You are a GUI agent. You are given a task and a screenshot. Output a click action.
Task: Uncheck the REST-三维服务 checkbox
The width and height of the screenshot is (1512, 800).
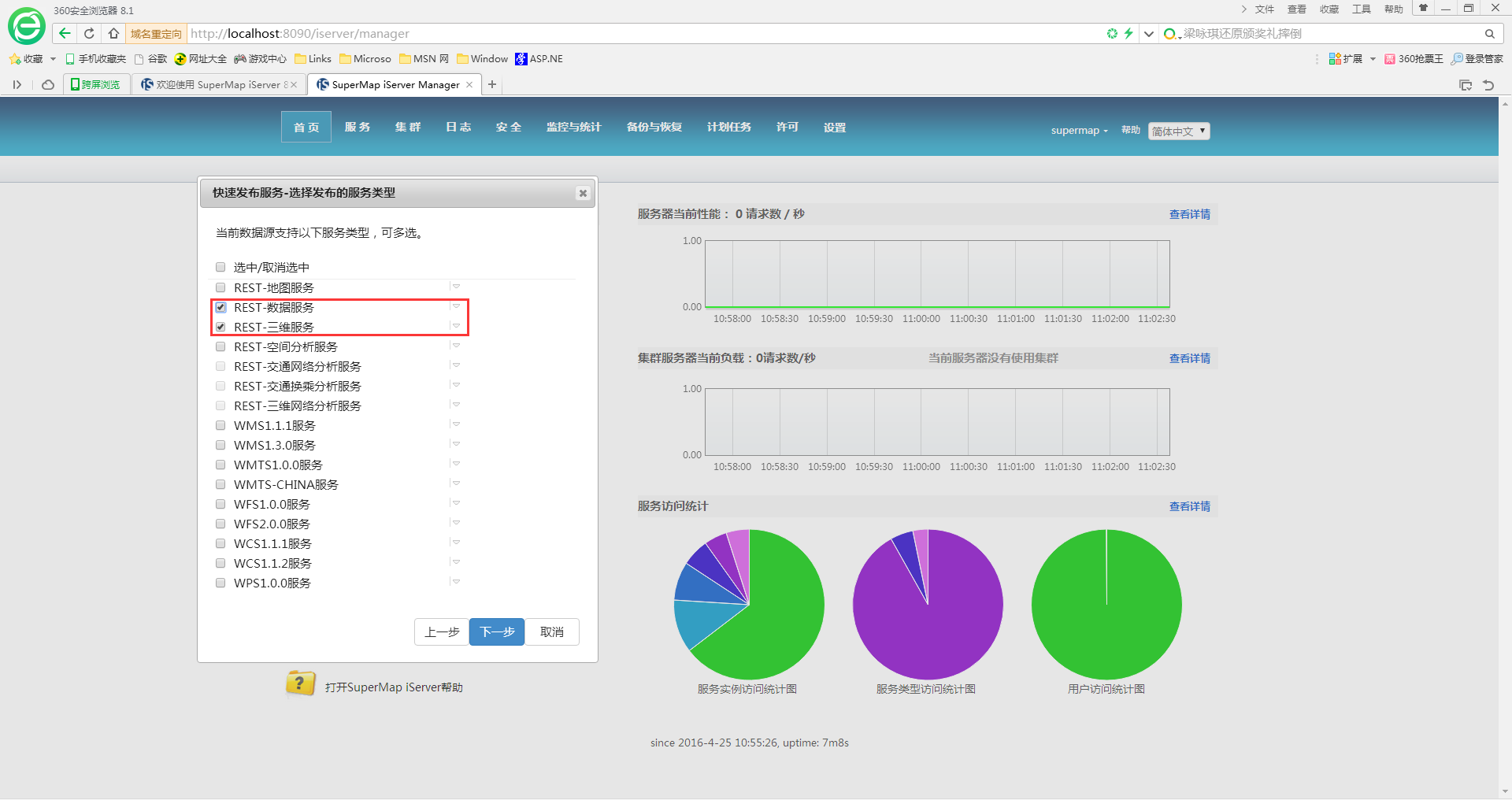220,327
